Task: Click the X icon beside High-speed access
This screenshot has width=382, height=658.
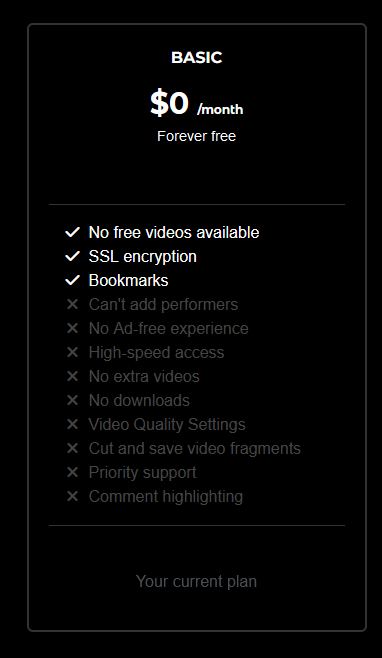Action: coord(73,352)
